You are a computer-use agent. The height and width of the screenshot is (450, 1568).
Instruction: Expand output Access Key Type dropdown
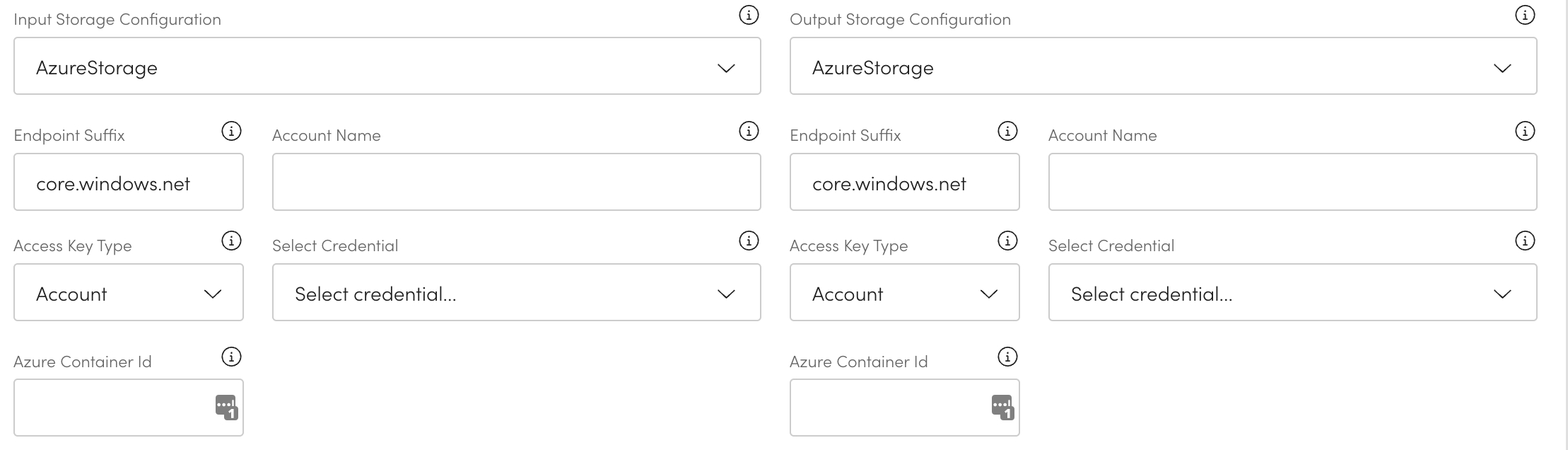[x=904, y=293]
